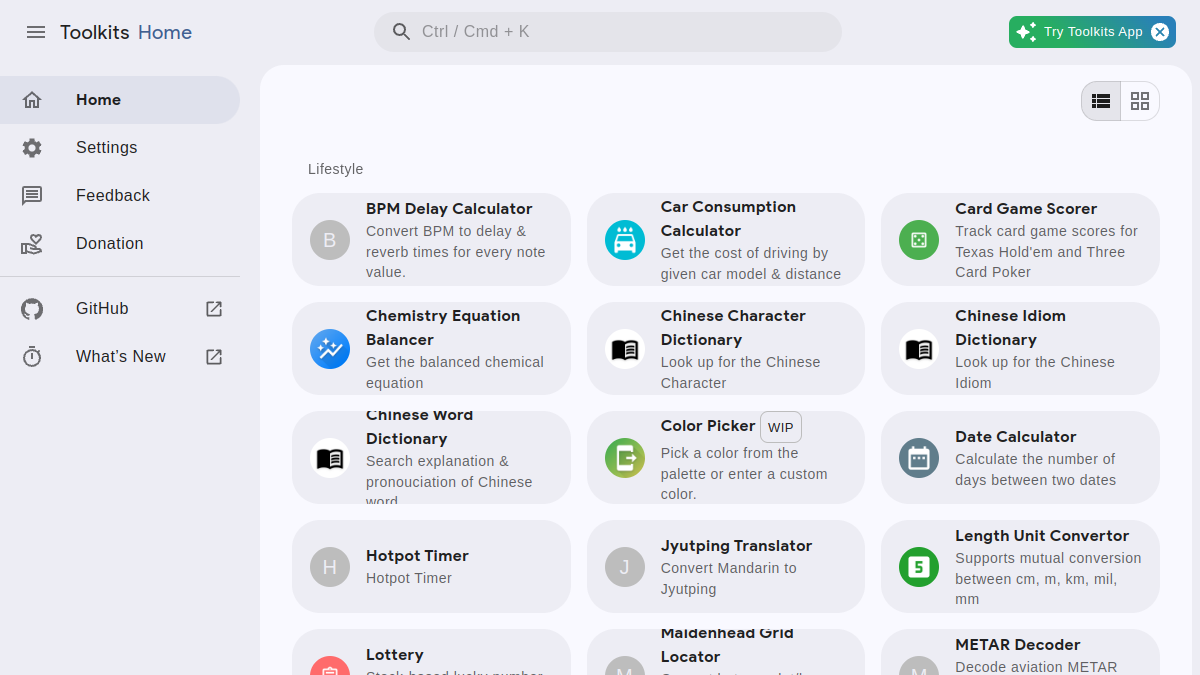Viewport: 1200px width, 675px height.
Task: Open Settings from the sidebar
Action: 120,148
